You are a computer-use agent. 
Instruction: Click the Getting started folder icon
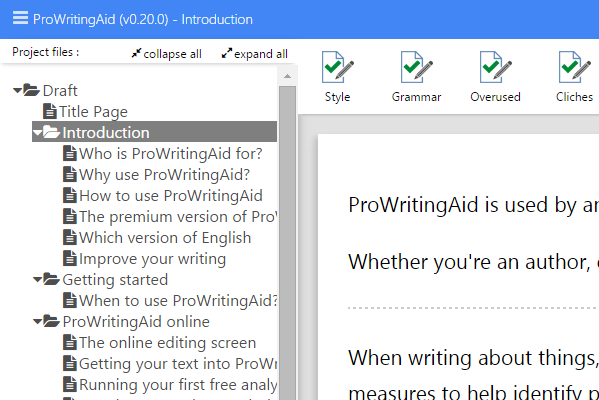pyautogui.click(x=51, y=279)
